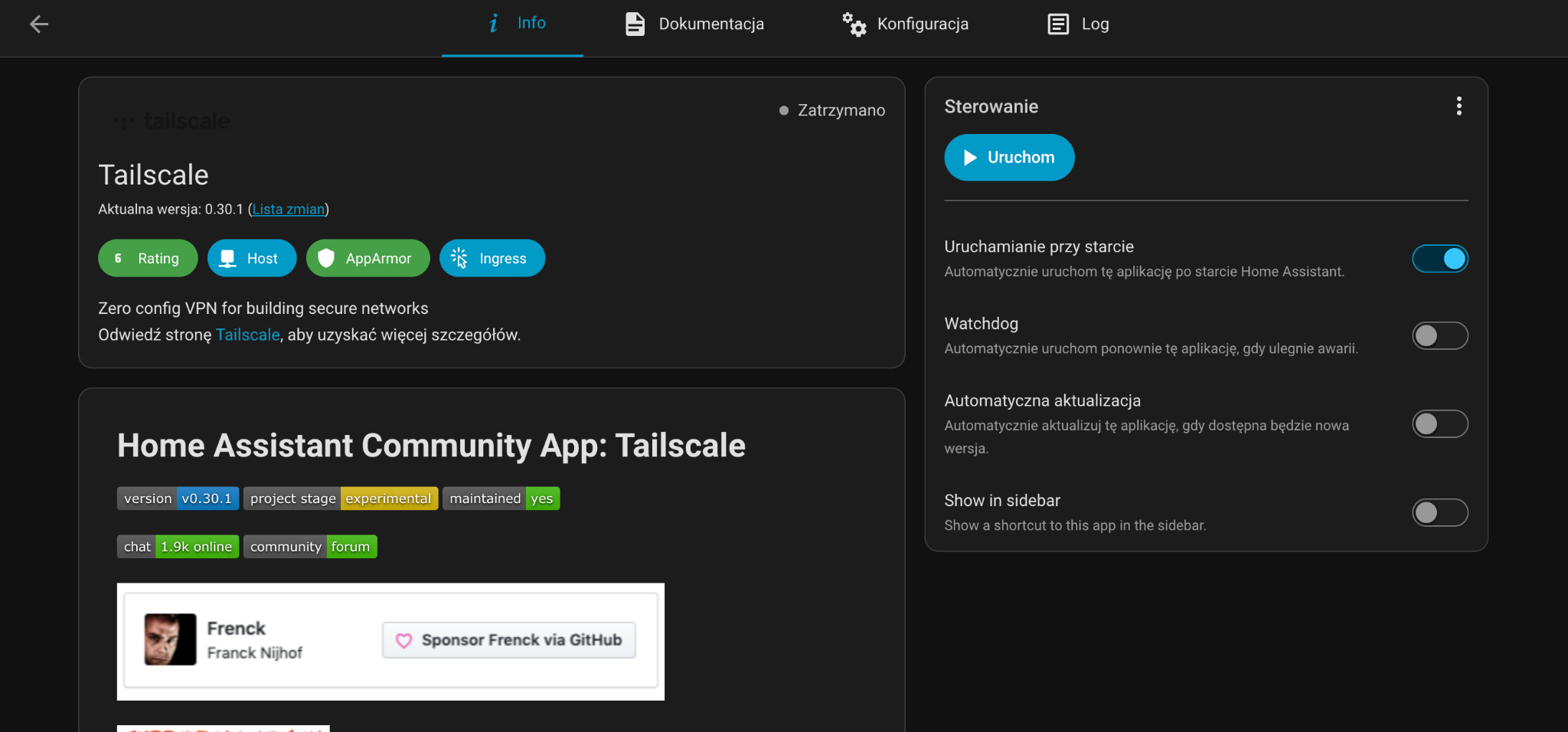Click the Host capability chip

click(x=252, y=258)
